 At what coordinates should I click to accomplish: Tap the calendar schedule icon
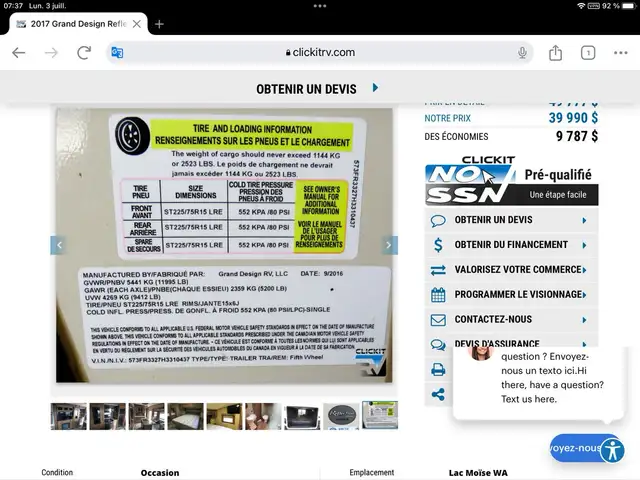point(438,295)
